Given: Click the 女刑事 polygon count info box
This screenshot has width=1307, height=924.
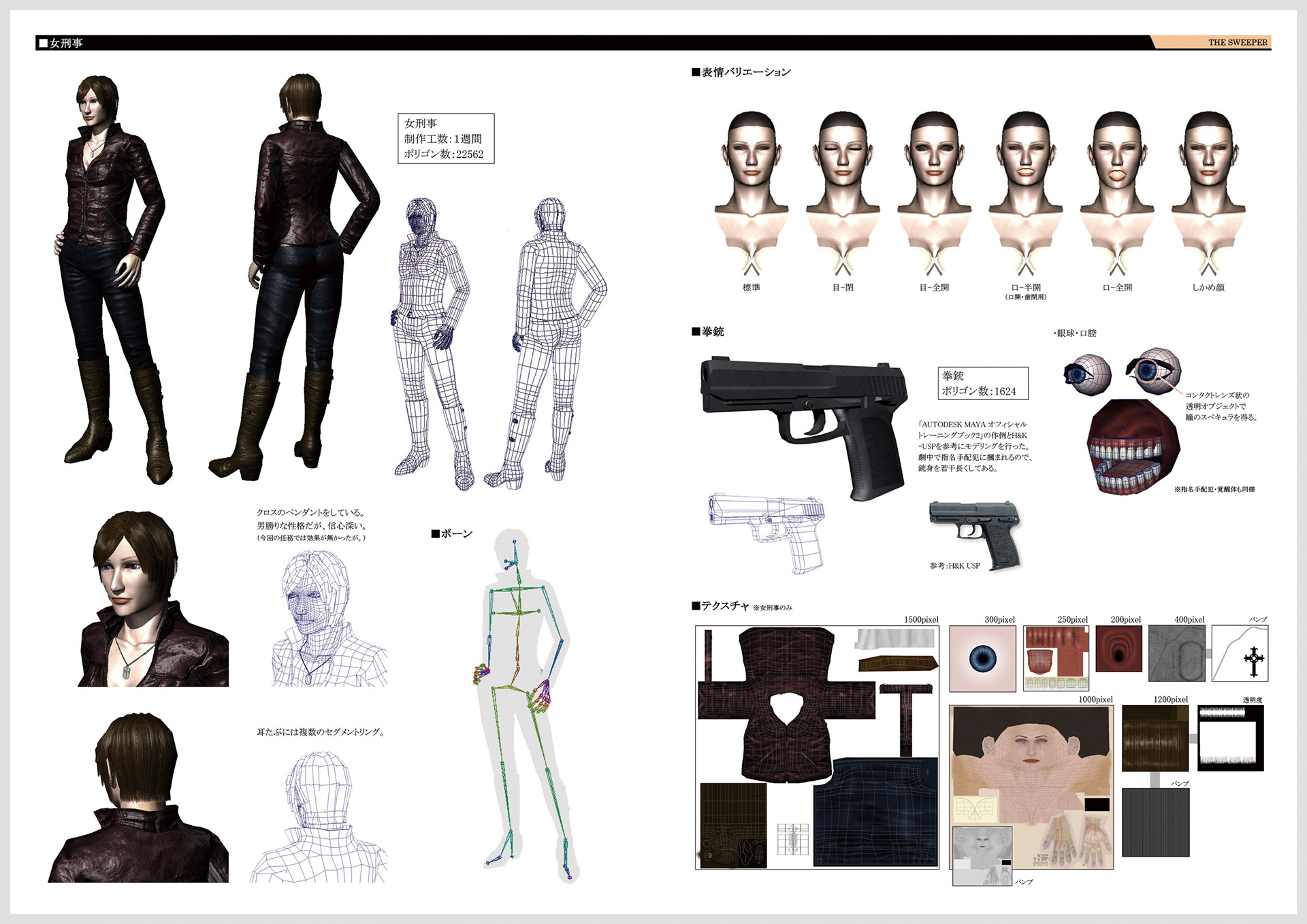Looking at the screenshot, I should [445, 138].
